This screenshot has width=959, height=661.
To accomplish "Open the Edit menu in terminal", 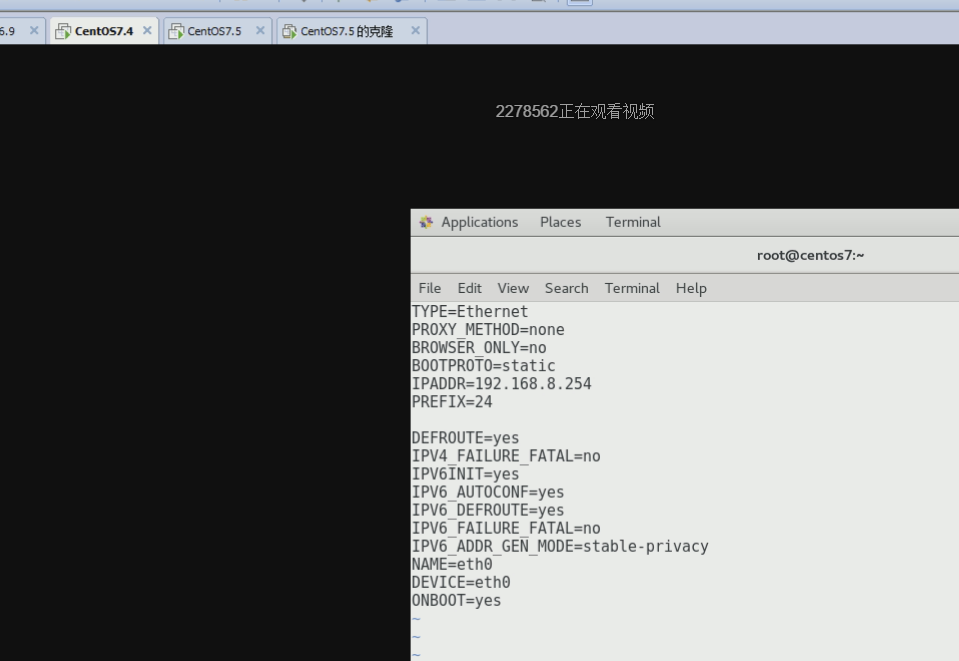I will click(470, 288).
